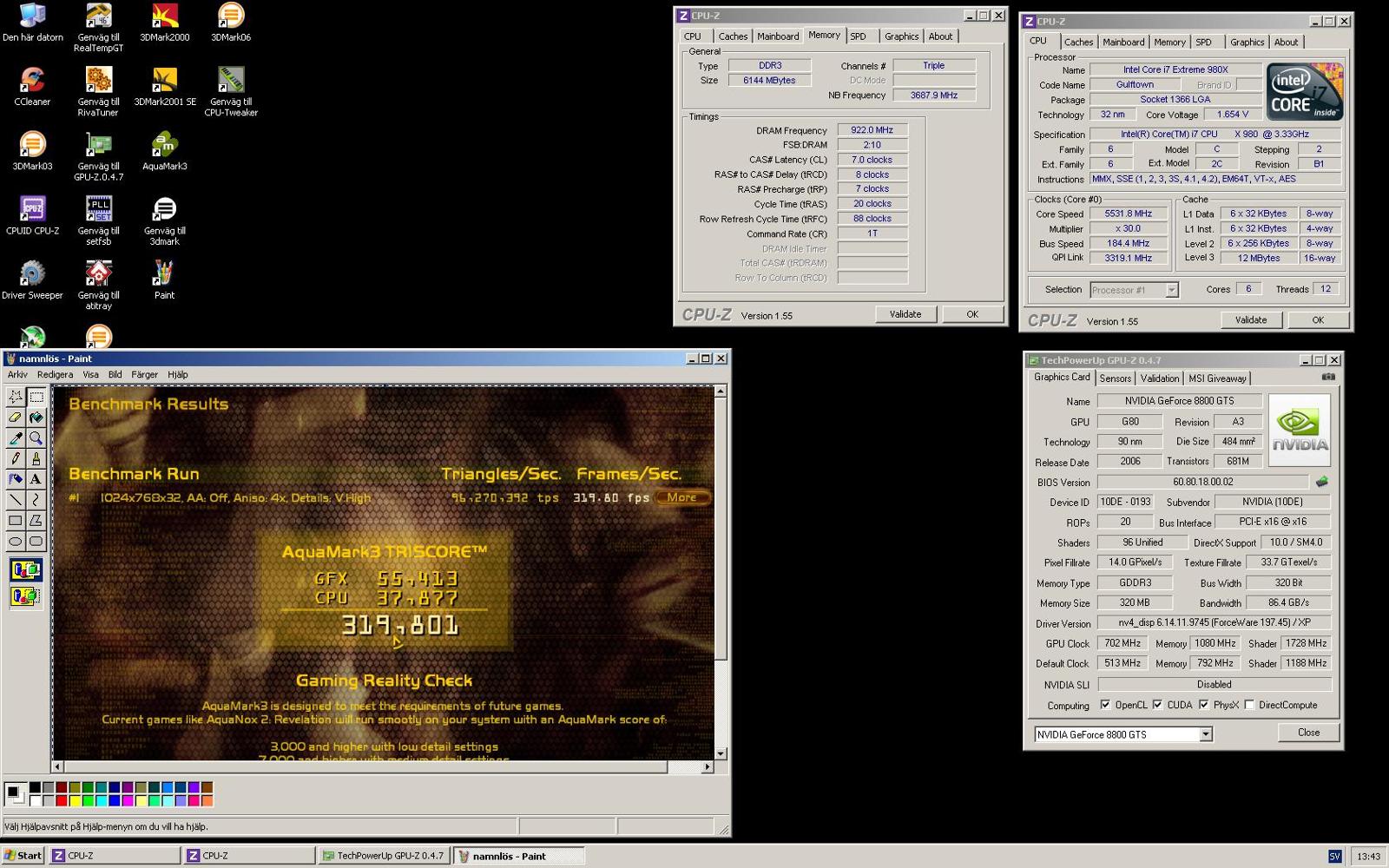Screen dimensions: 1389x868
Task: Open the GPU selection dropdown in GPU-Z
Action: [1206, 734]
